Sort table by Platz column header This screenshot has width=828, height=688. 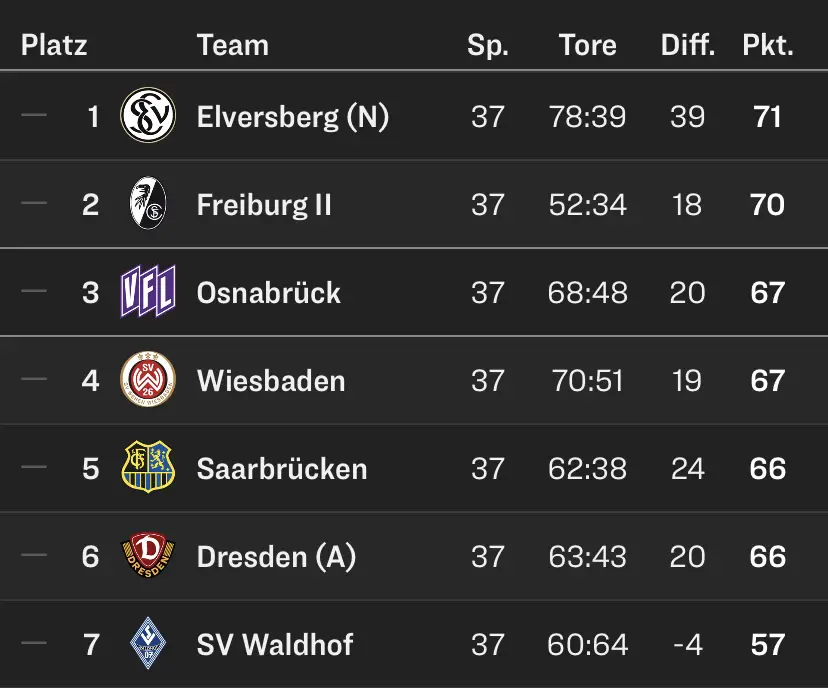[54, 45]
